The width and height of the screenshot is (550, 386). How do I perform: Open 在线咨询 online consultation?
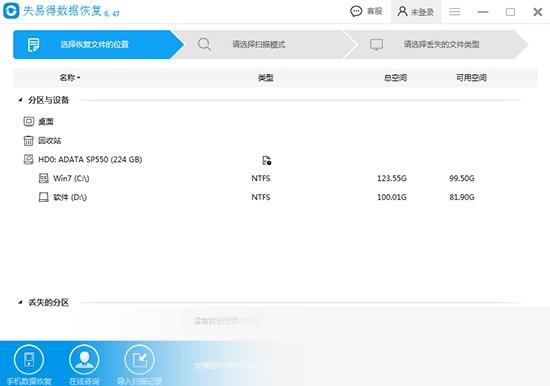tap(84, 365)
